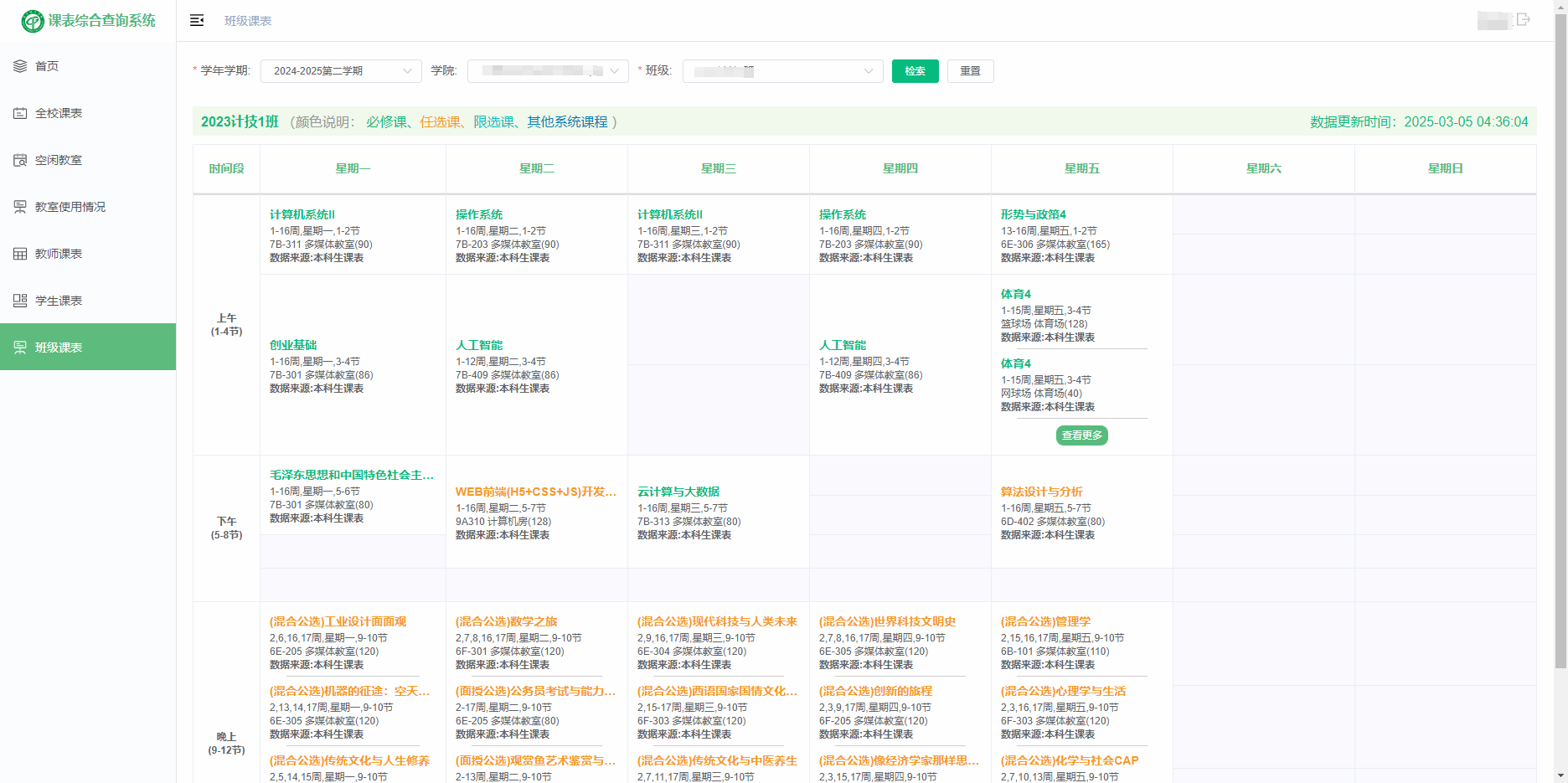The image size is (1568, 783).
Task: Click the (混合公选)现代科技与人类未来 course title
Action: 718,621
